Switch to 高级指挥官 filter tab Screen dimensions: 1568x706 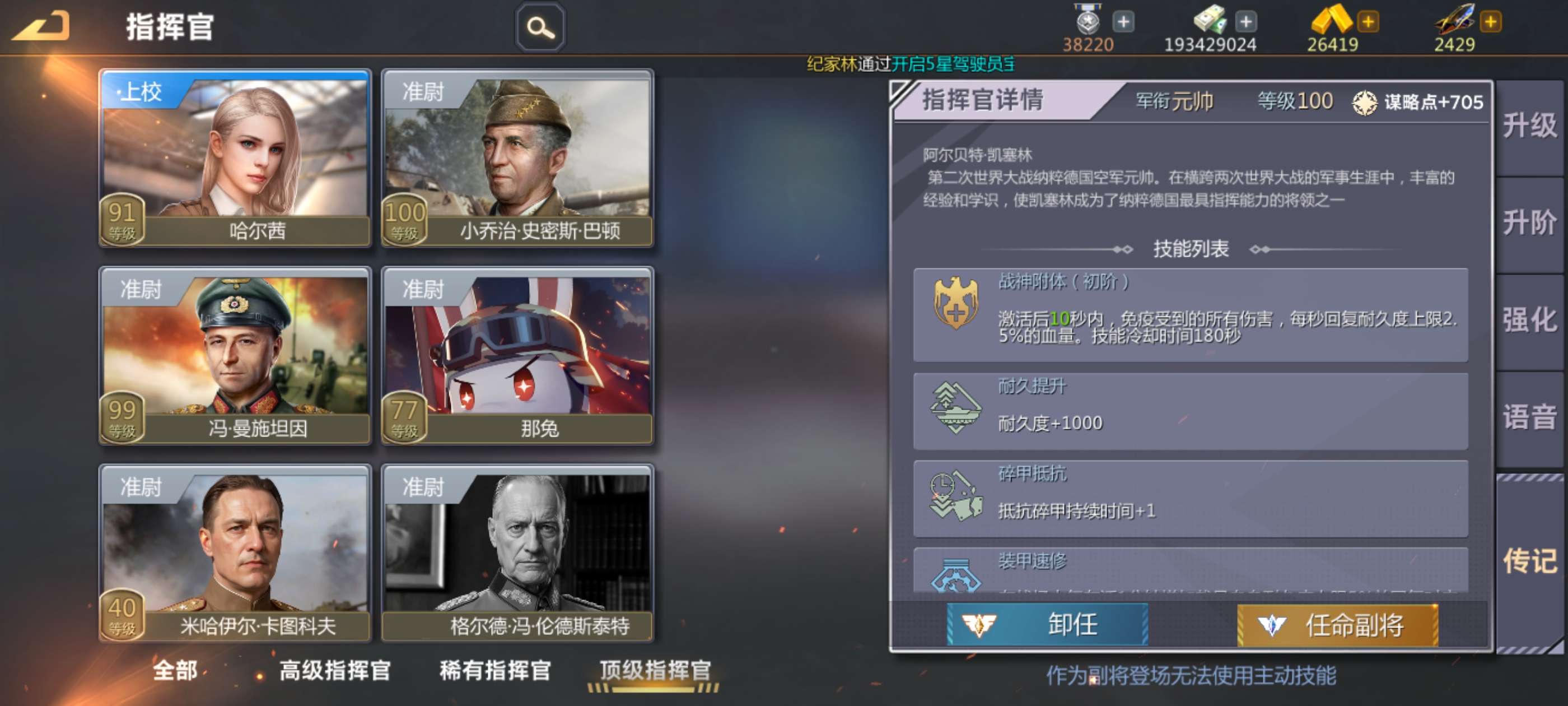pyautogui.click(x=335, y=670)
